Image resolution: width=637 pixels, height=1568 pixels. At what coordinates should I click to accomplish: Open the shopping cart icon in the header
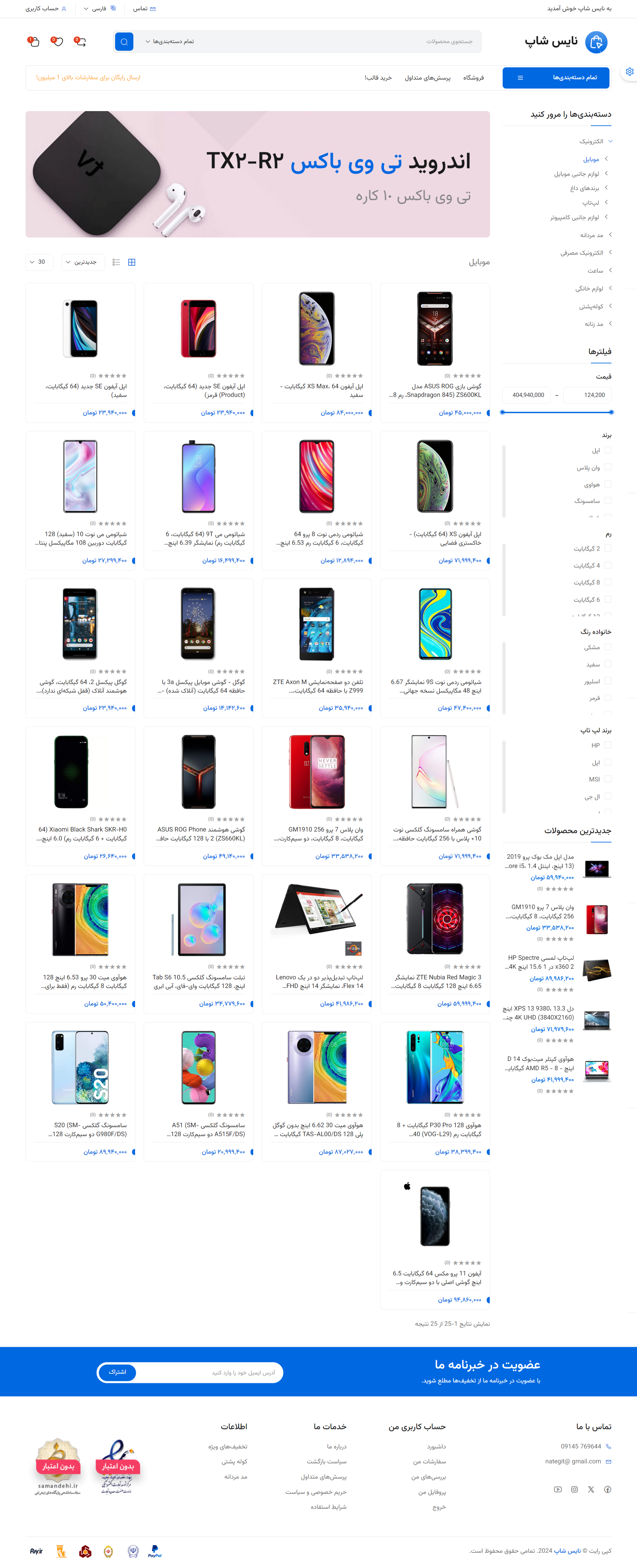pos(34,41)
